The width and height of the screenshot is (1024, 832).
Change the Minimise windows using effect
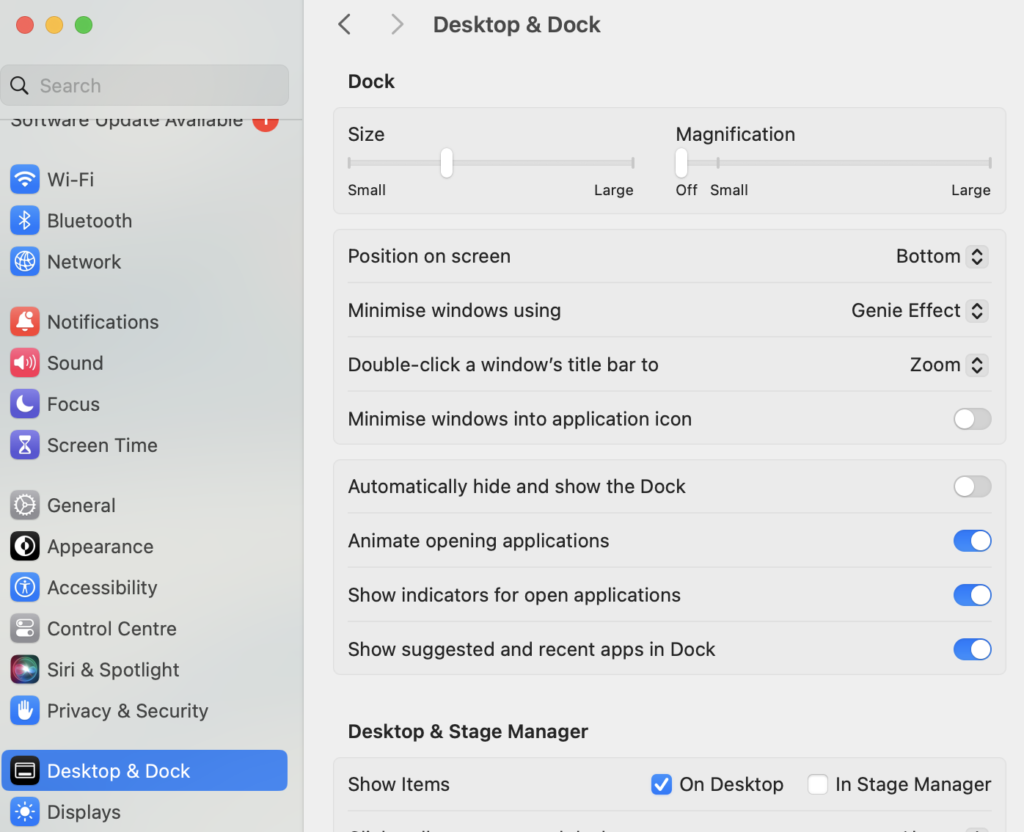tap(917, 310)
